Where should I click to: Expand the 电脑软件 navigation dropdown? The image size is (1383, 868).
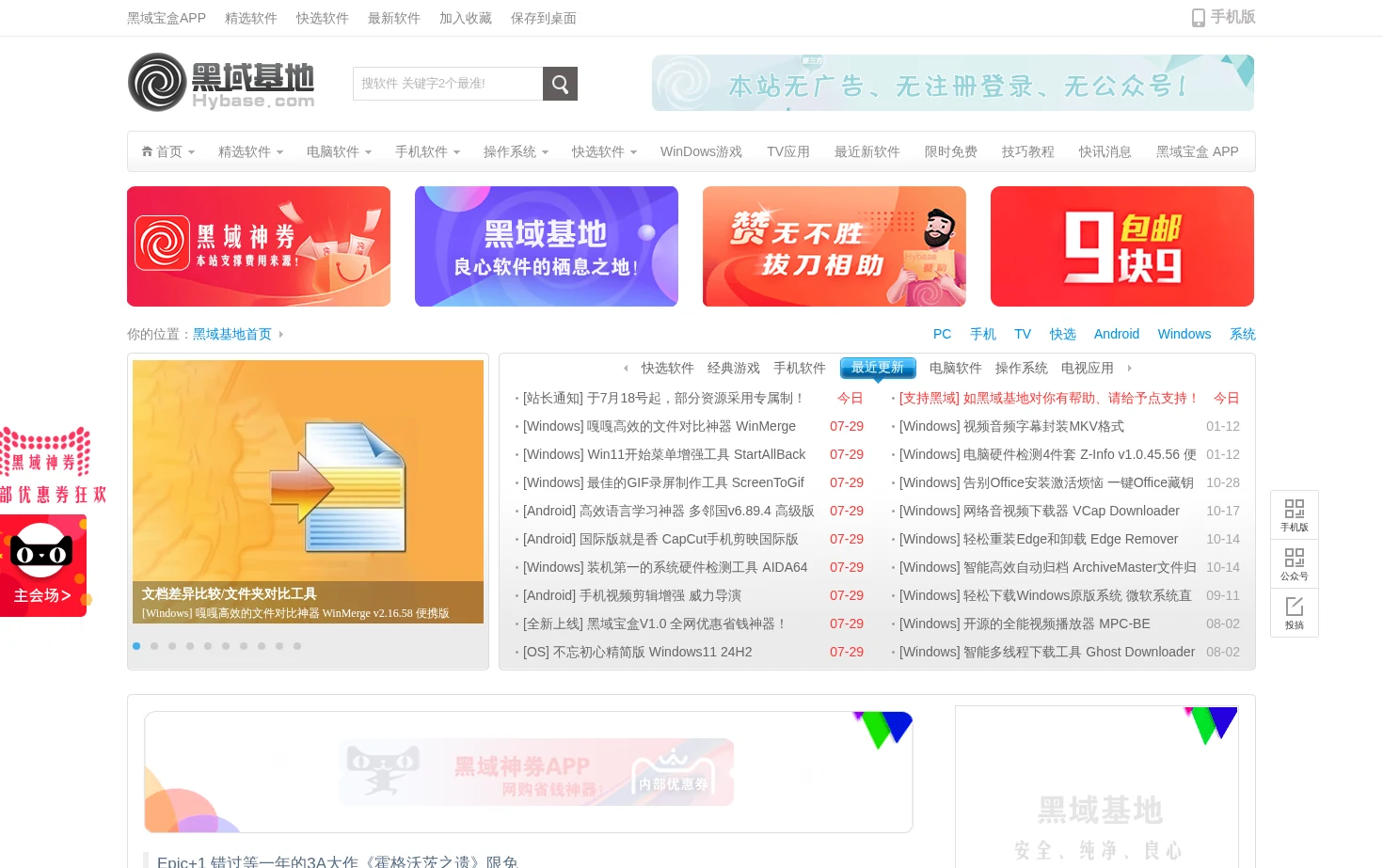point(369,152)
